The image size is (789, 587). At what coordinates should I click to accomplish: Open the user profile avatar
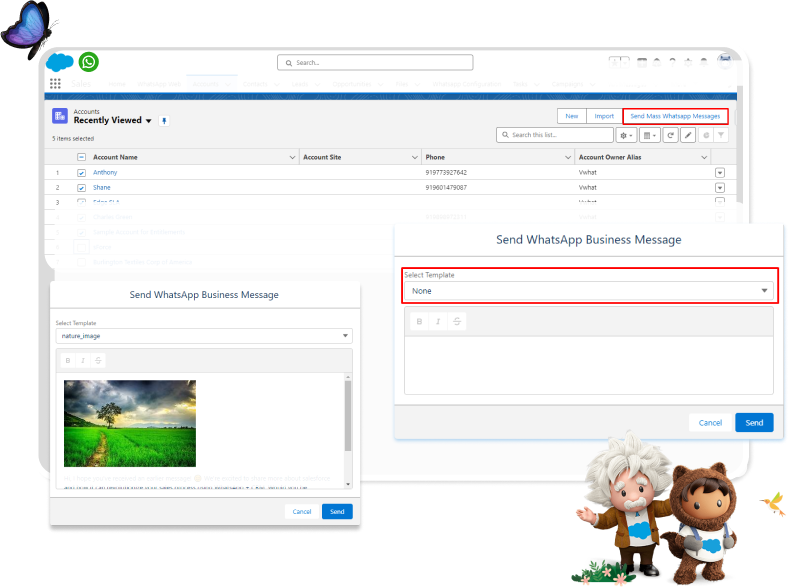point(725,61)
